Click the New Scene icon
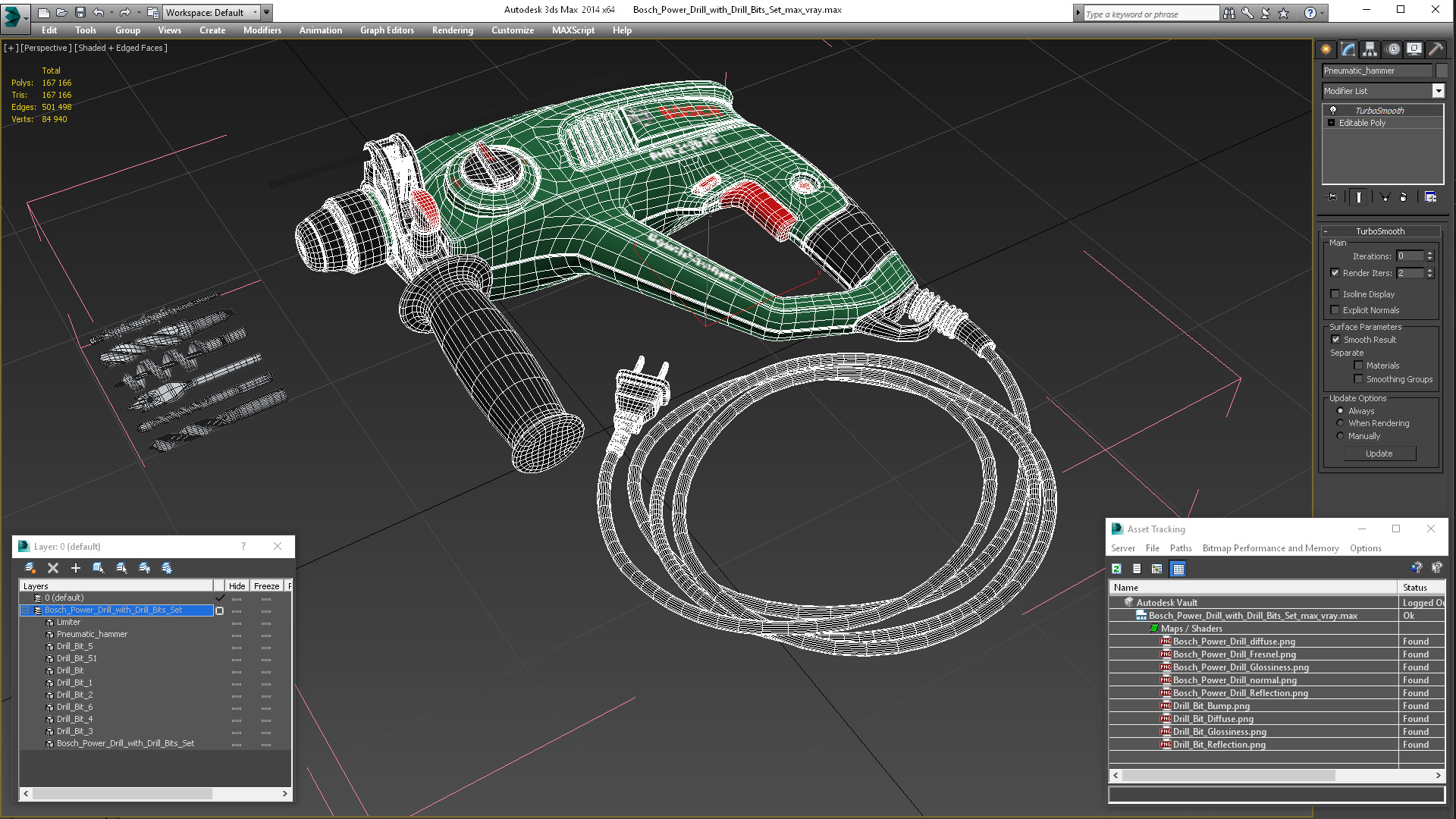This screenshot has width=1456, height=819. [44, 12]
